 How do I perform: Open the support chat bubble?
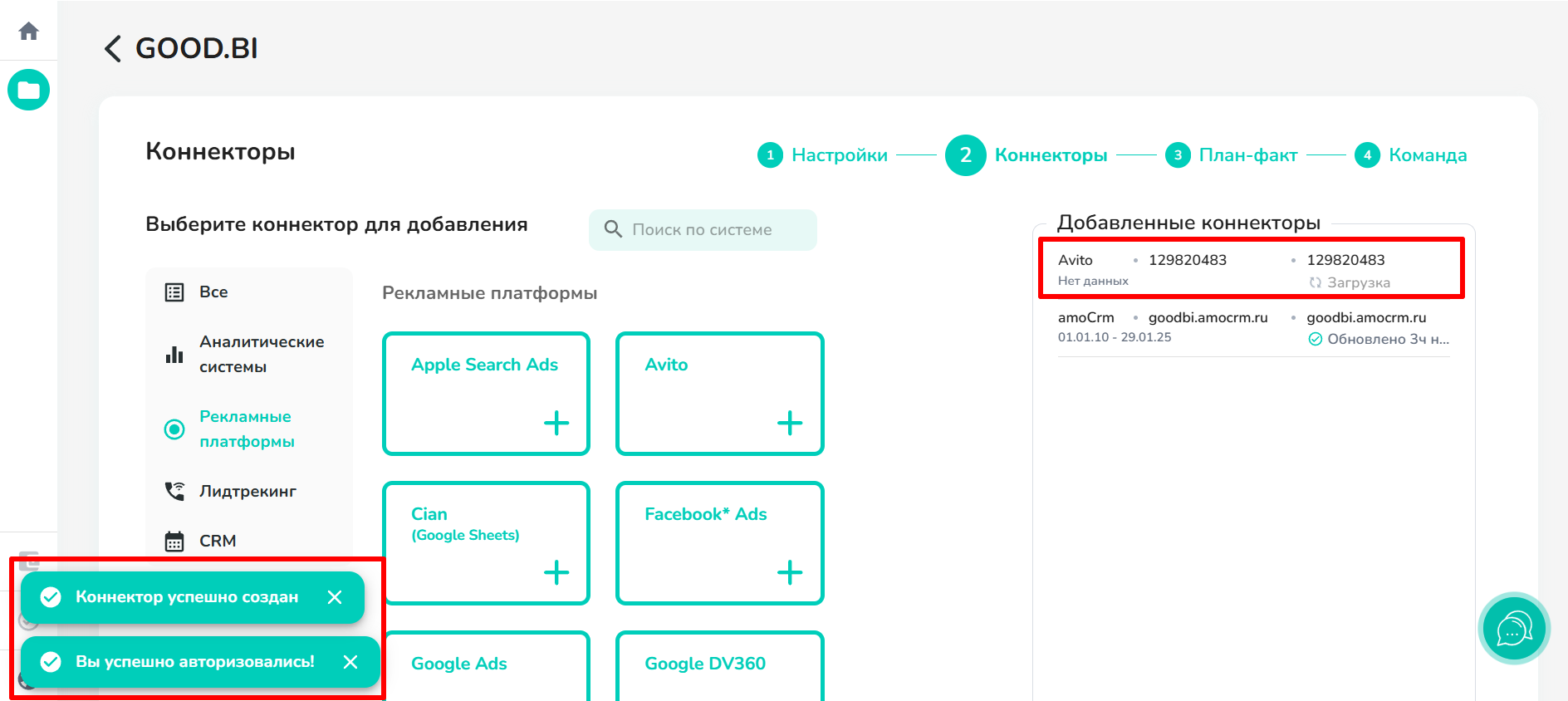1514,628
